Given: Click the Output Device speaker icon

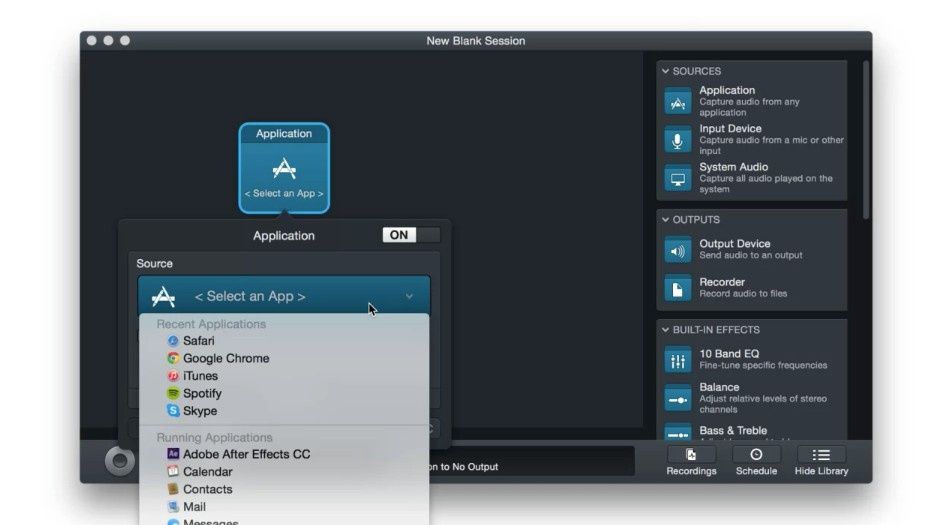Looking at the screenshot, I should [x=678, y=250].
